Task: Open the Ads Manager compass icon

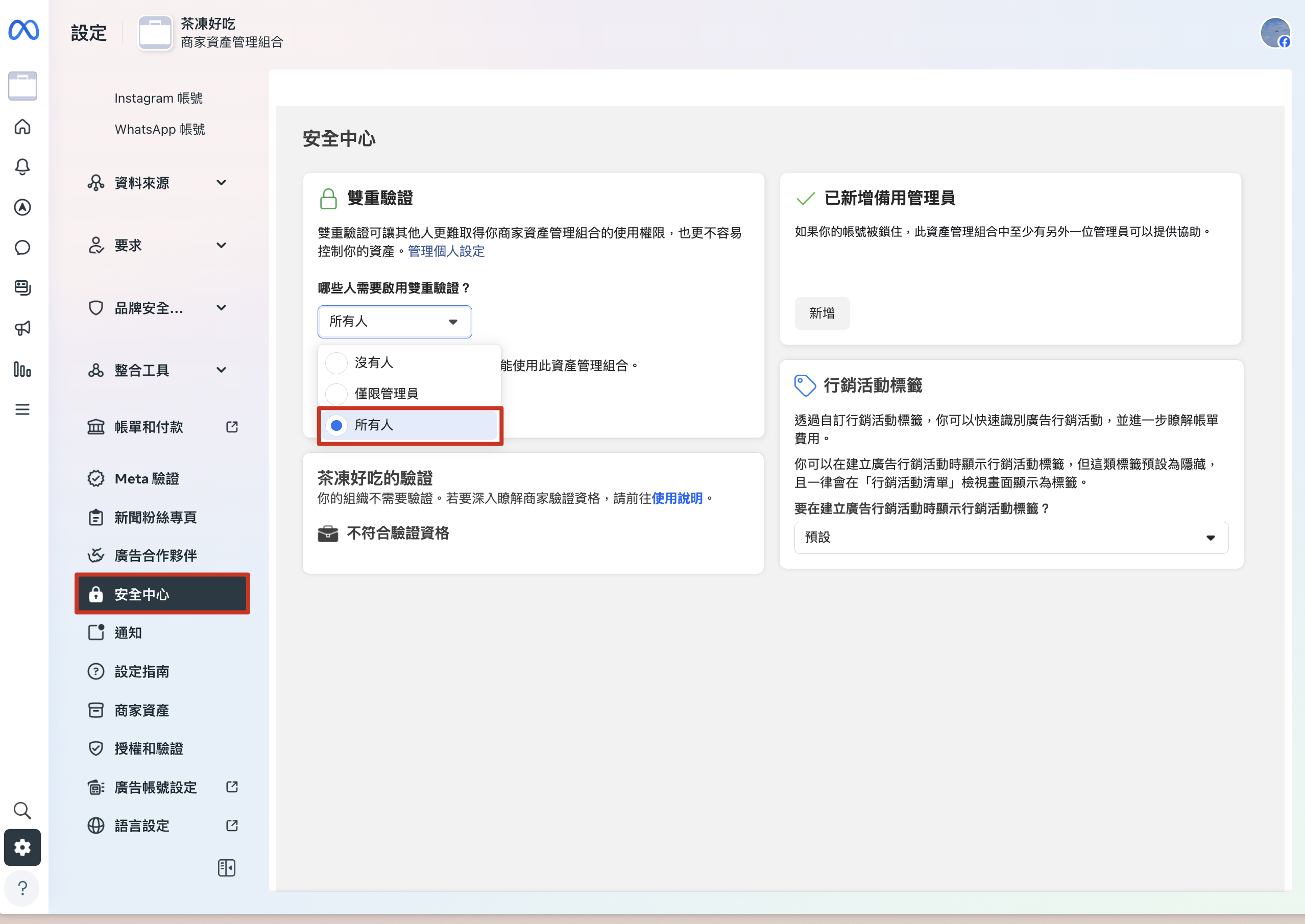Action: pyautogui.click(x=22, y=207)
